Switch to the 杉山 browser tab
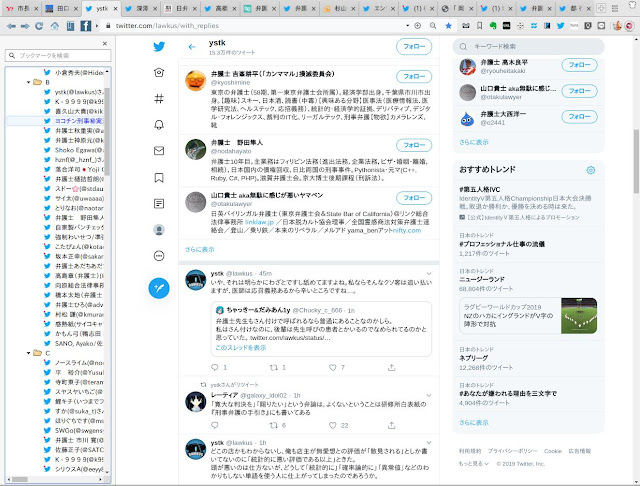This screenshot has height=486, width=640. click(x=338, y=8)
